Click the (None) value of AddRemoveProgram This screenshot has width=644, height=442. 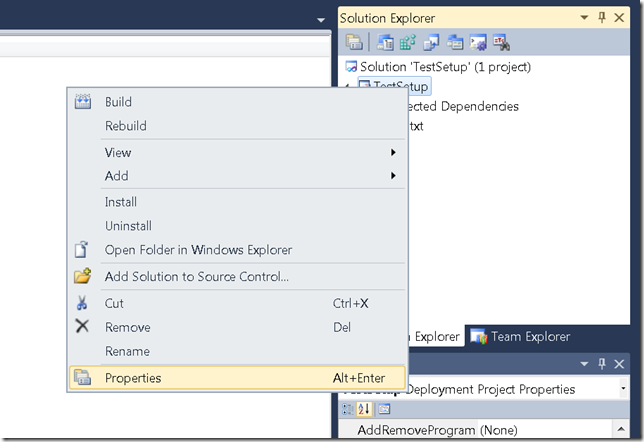tap(499, 430)
